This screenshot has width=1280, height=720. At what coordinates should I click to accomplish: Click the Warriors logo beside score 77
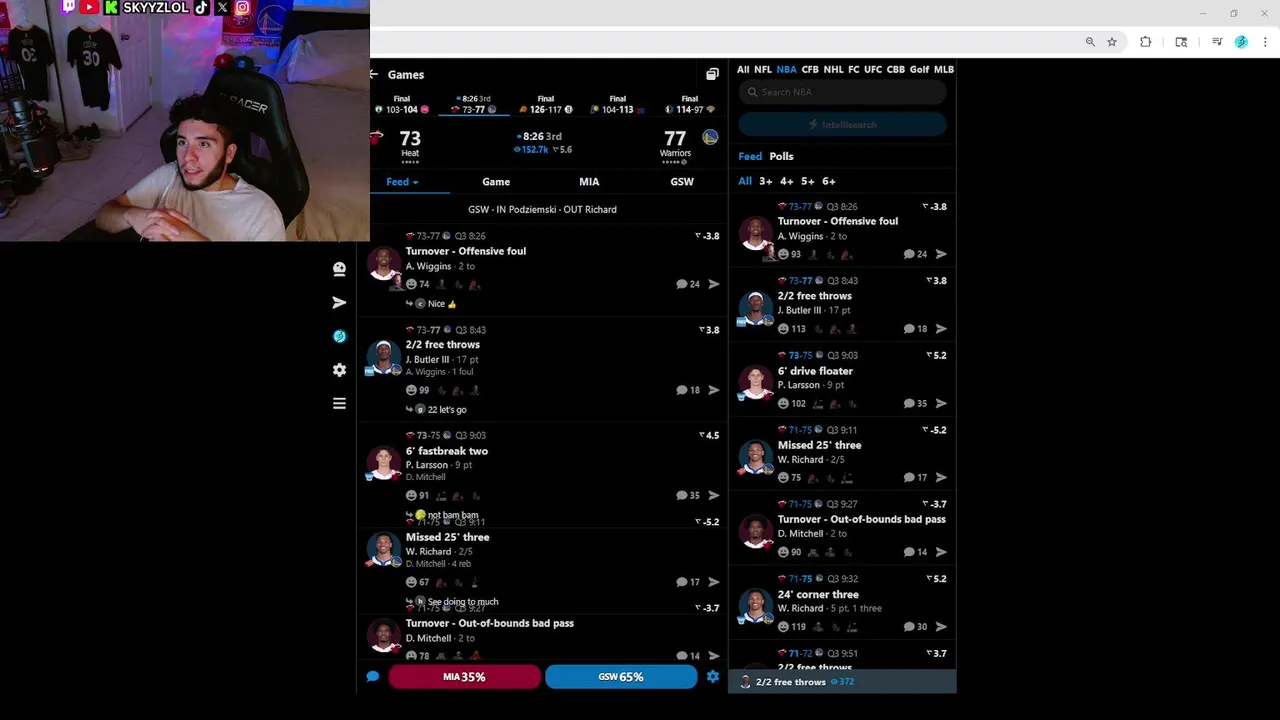(710, 137)
